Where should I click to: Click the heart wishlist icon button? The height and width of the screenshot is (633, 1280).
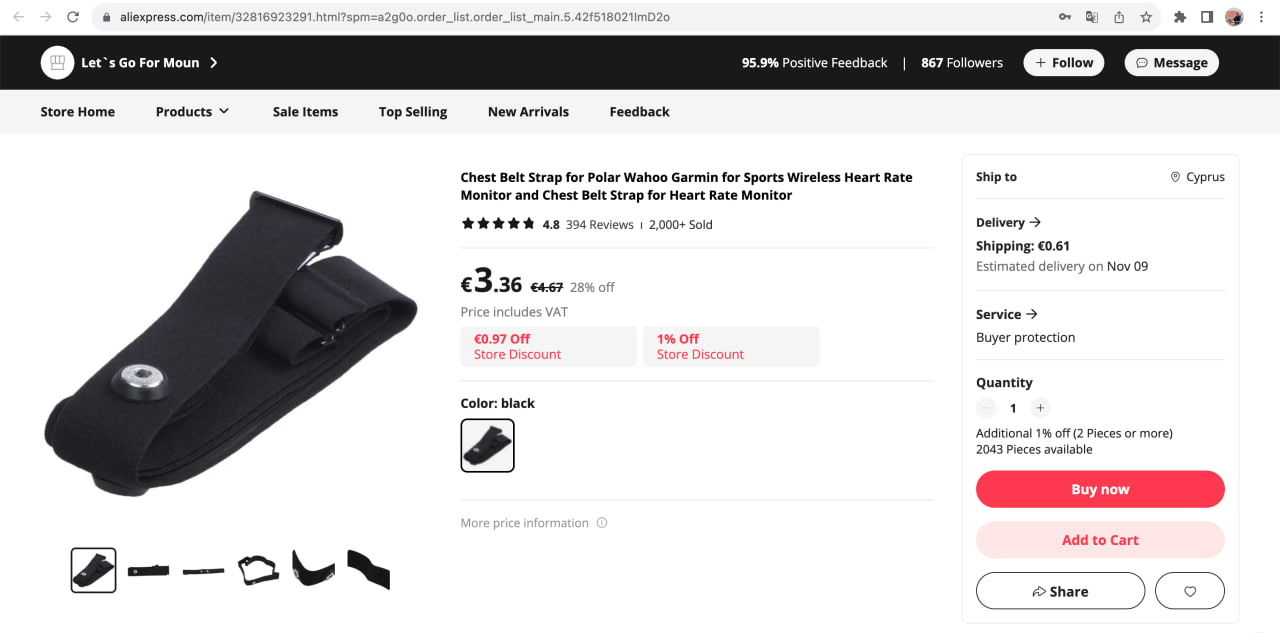1189,591
